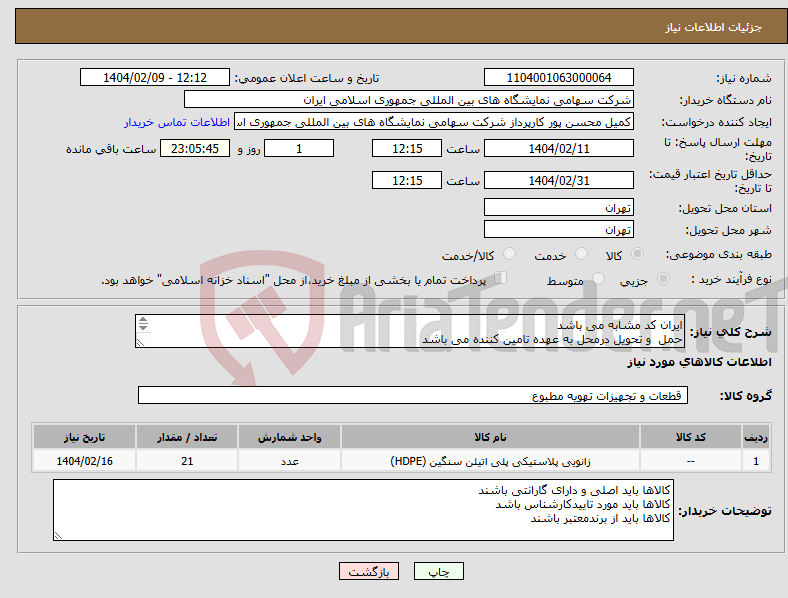Click the طبقه بندی موضوعی label

(719, 254)
